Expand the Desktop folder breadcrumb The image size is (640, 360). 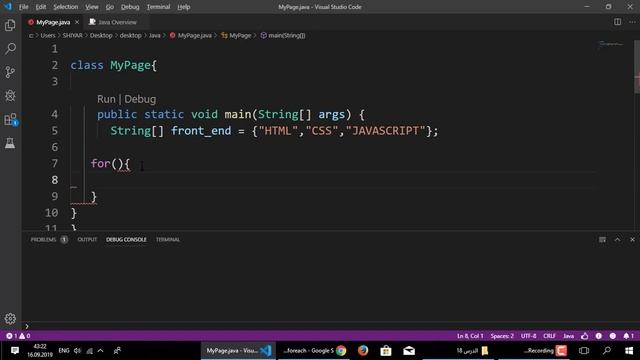tap(101, 36)
